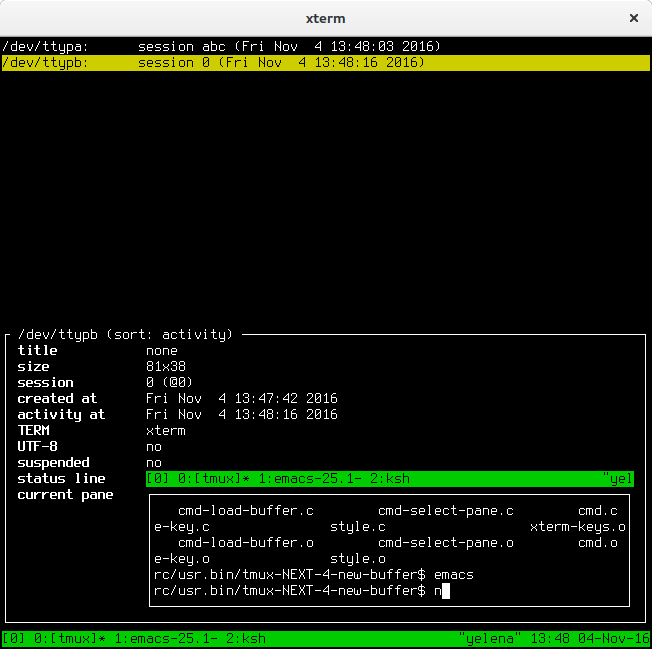The image size is (652, 649).
Task: Click the 'activity at' field label
Action: (61, 414)
